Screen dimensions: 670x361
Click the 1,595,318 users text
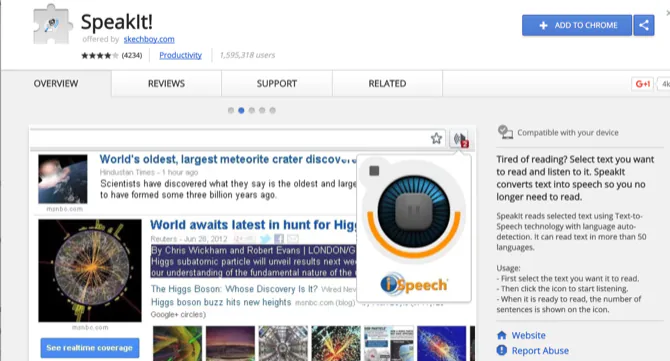(247, 55)
